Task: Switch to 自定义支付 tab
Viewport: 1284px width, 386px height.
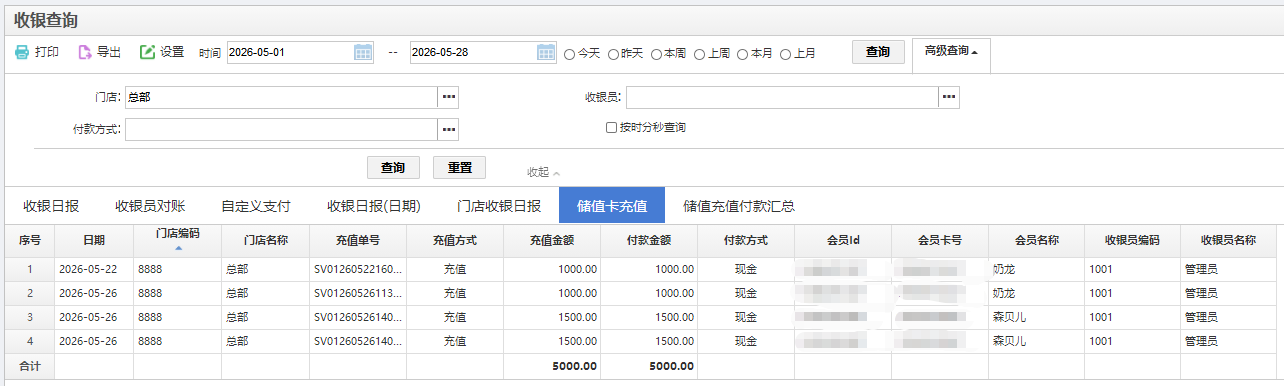Action: point(256,206)
